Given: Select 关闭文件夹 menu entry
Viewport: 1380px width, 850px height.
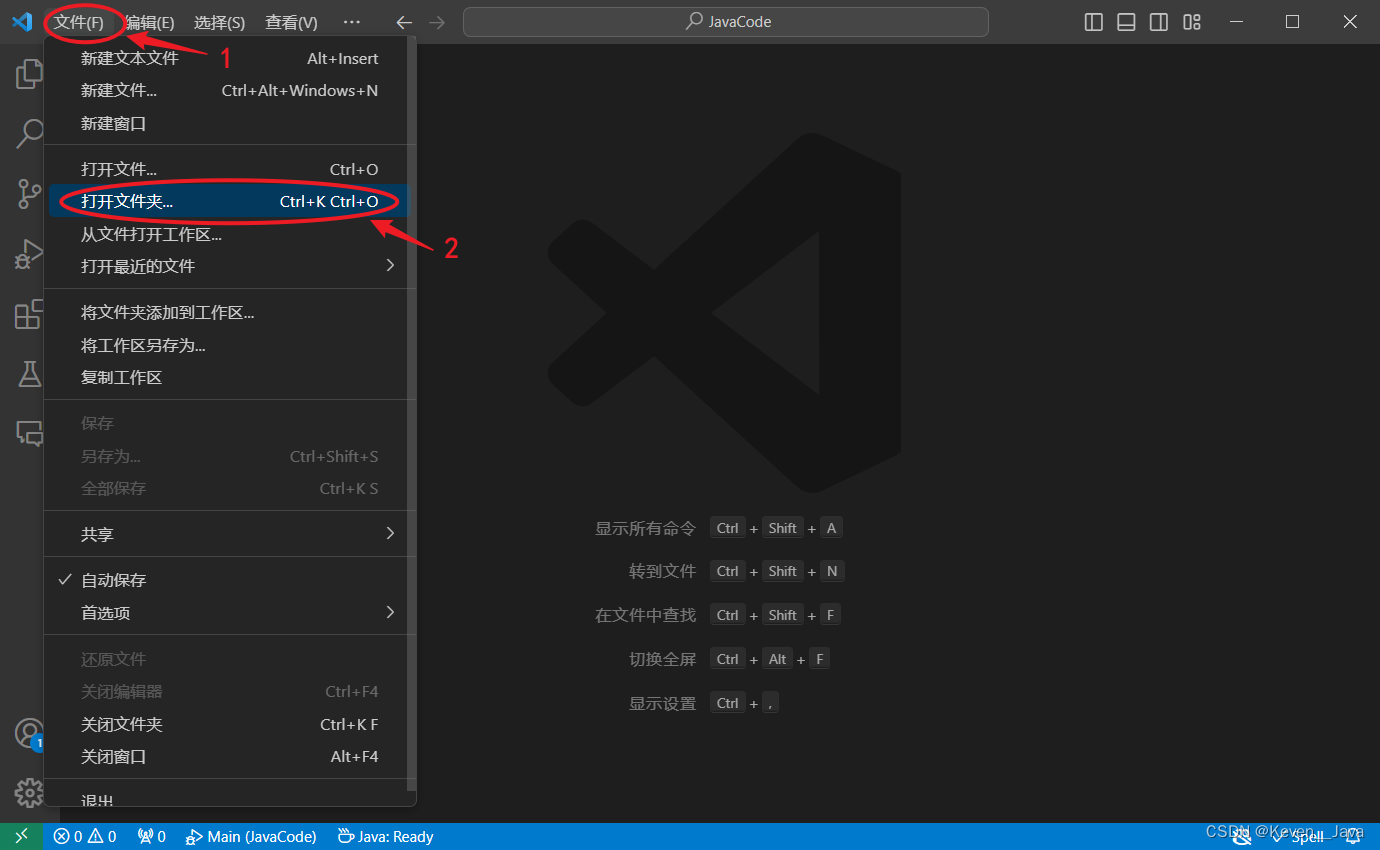Looking at the screenshot, I should [x=229, y=724].
